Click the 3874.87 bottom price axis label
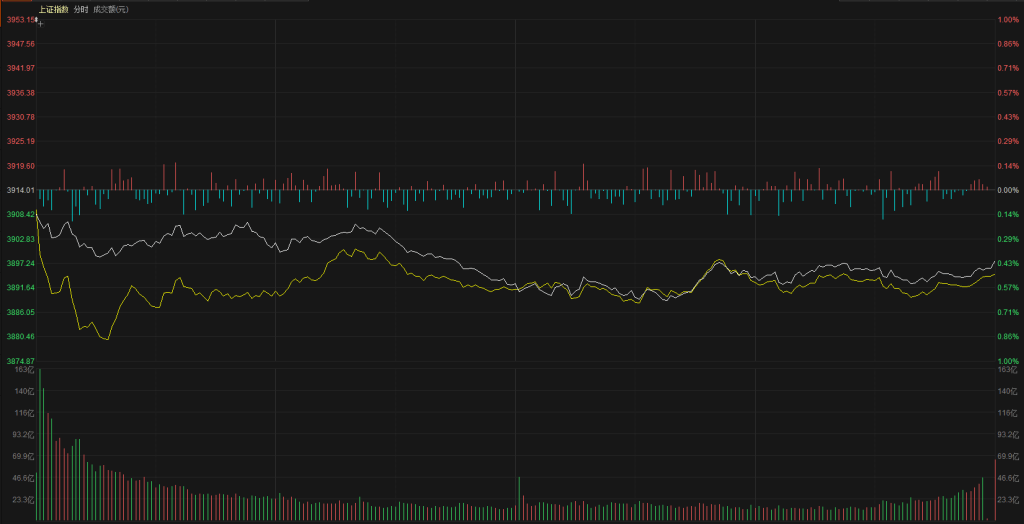Image resolution: width=1024 pixels, height=524 pixels. [x=19, y=361]
